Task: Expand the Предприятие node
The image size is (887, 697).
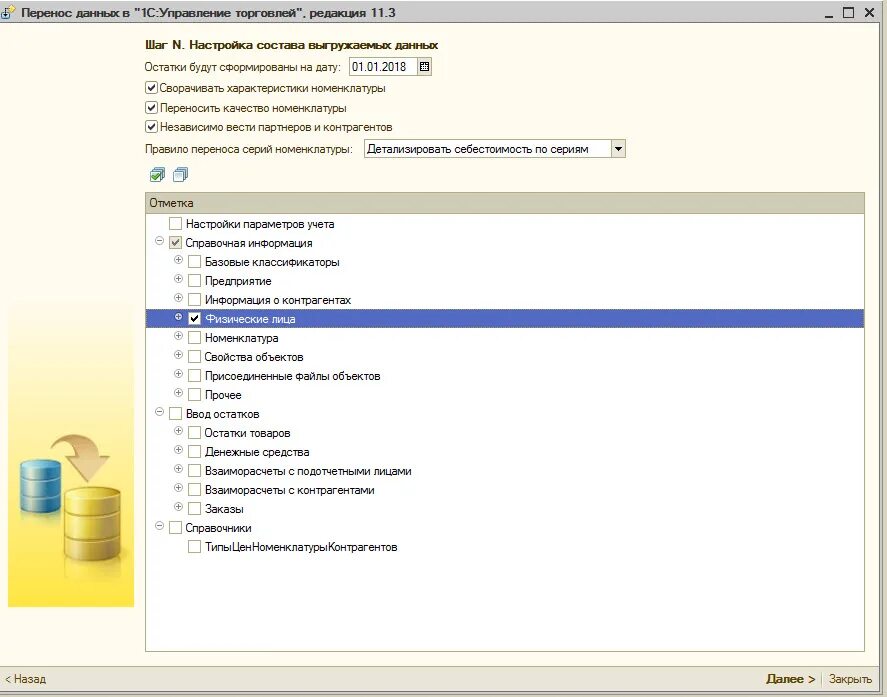Action: (178, 279)
